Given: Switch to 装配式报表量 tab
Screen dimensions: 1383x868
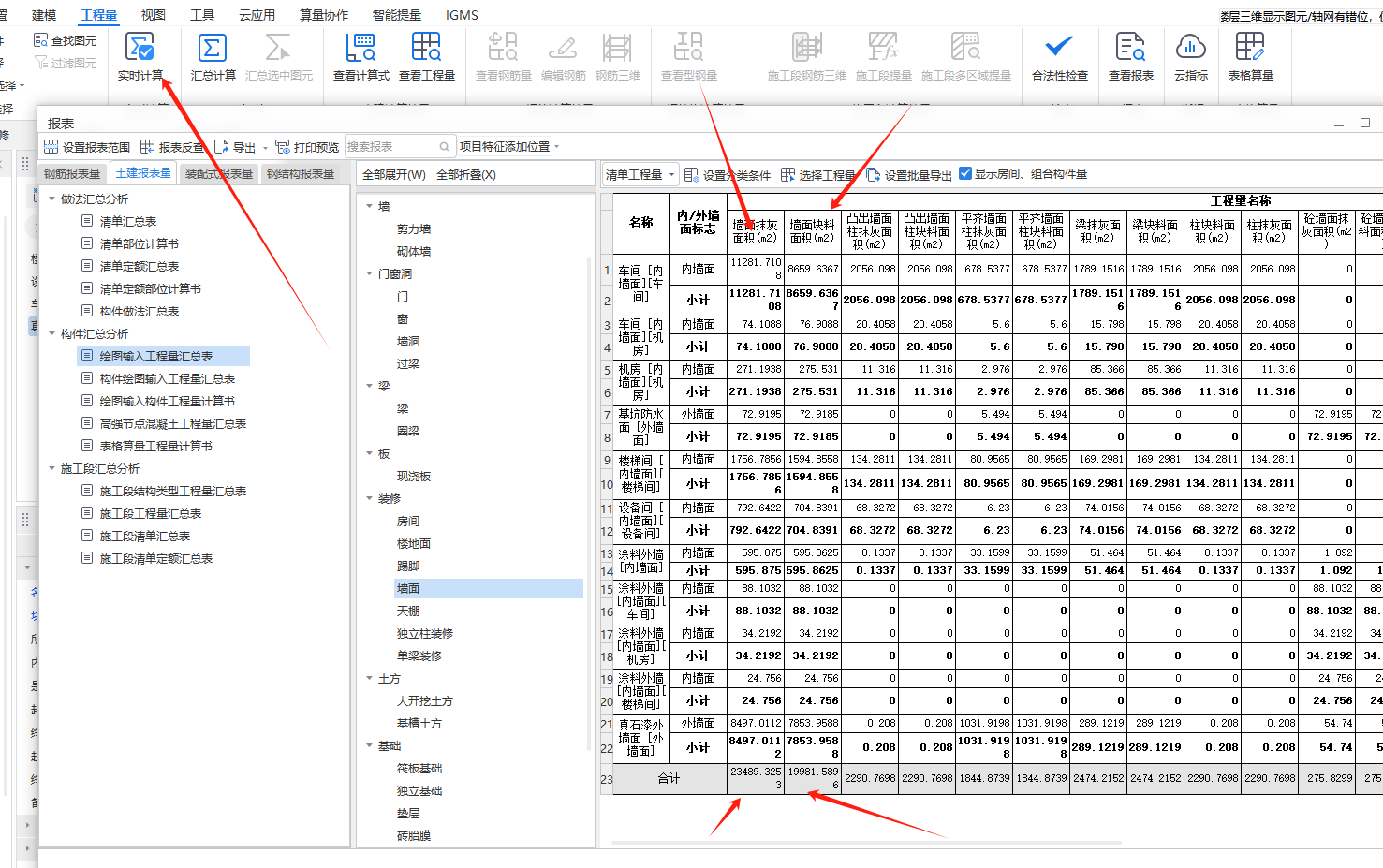Looking at the screenshot, I should 219,173.
